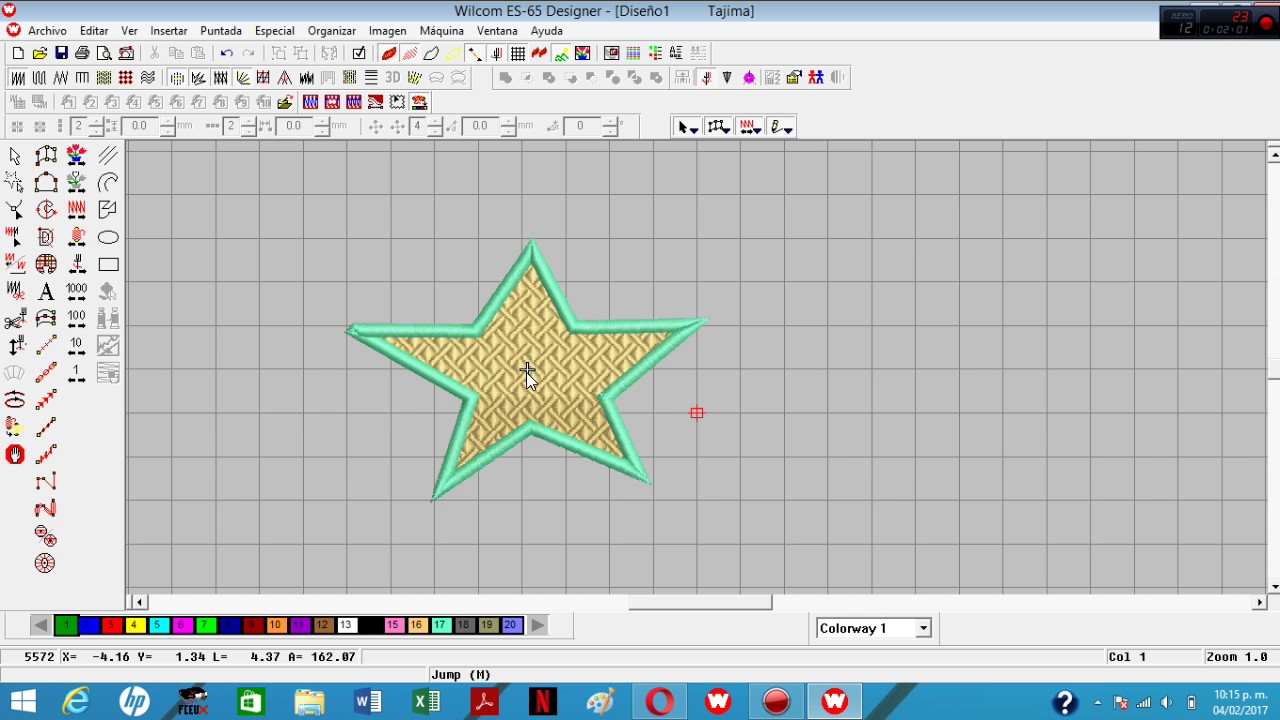The height and width of the screenshot is (720, 1280).
Task: Open the Ayuda menu
Action: tap(547, 31)
